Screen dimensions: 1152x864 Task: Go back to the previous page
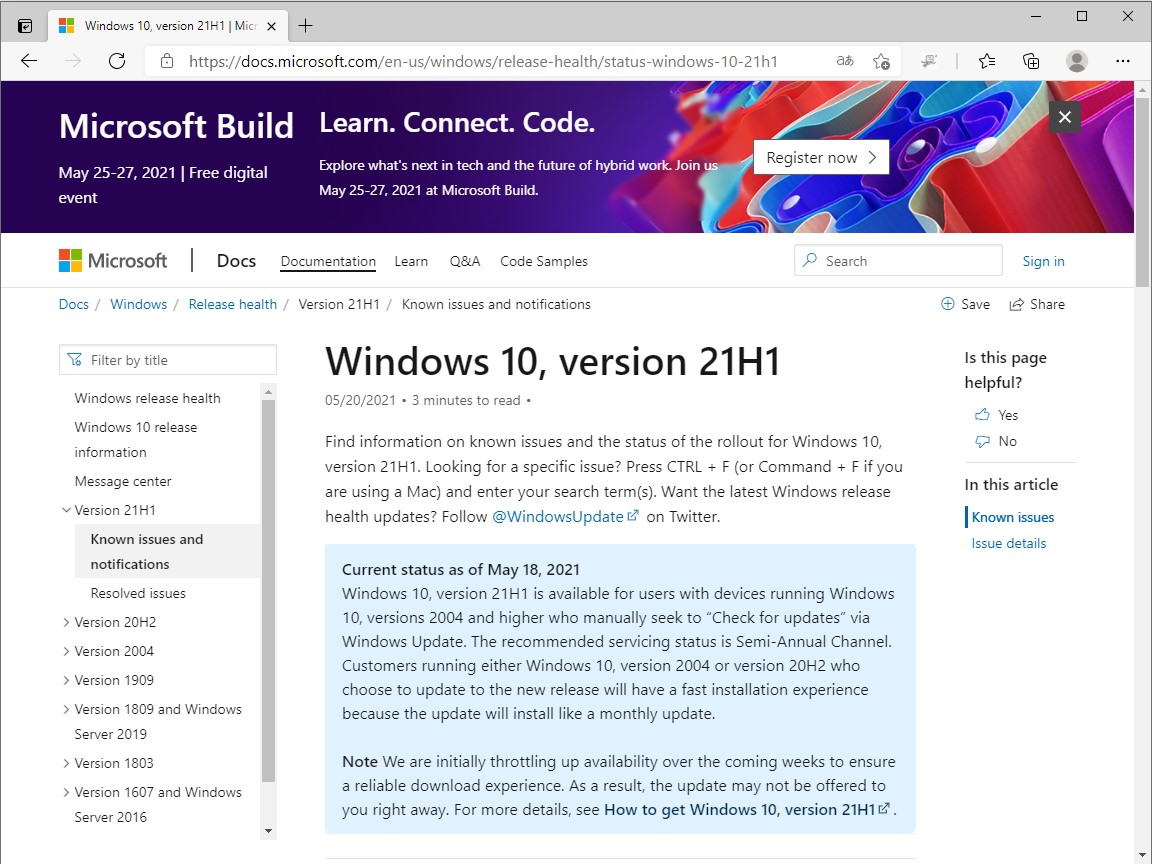click(28, 61)
